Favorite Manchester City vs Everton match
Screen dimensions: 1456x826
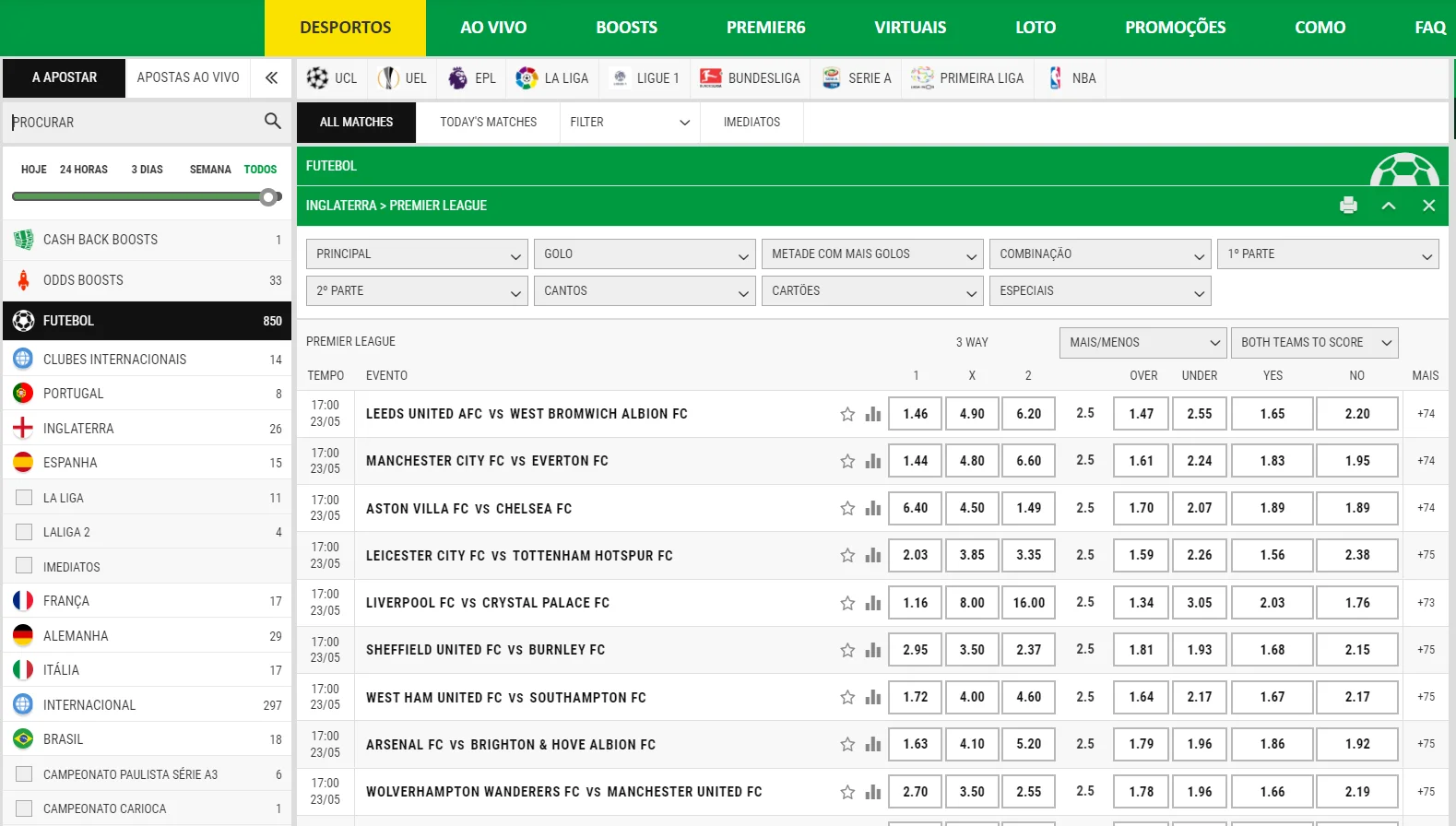[x=847, y=461]
